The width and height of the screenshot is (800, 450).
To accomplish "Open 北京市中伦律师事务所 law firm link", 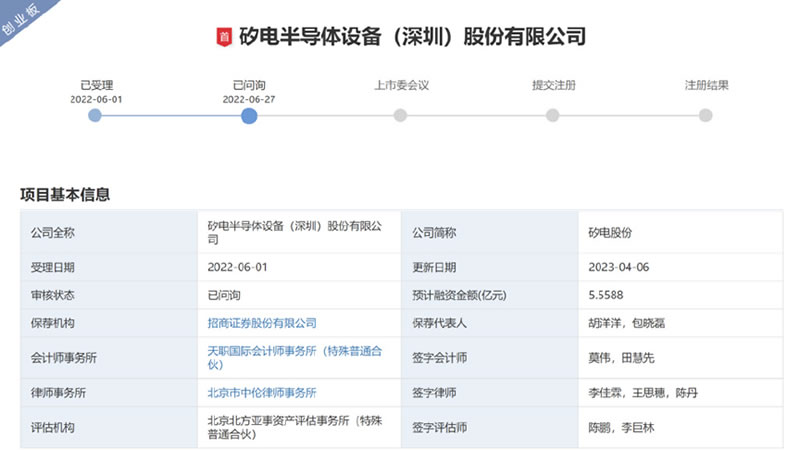I will pos(262,393).
